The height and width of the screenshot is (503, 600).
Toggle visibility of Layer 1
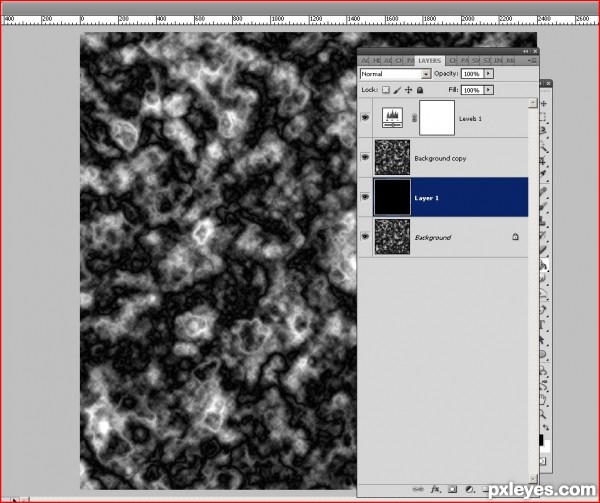click(365, 197)
